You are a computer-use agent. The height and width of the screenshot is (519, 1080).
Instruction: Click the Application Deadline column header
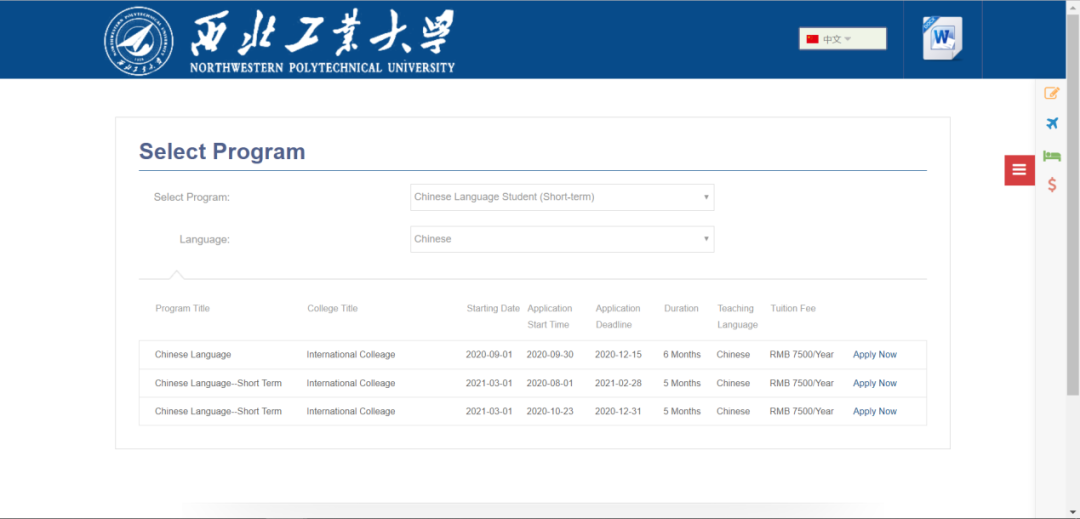pyautogui.click(x=618, y=316)
